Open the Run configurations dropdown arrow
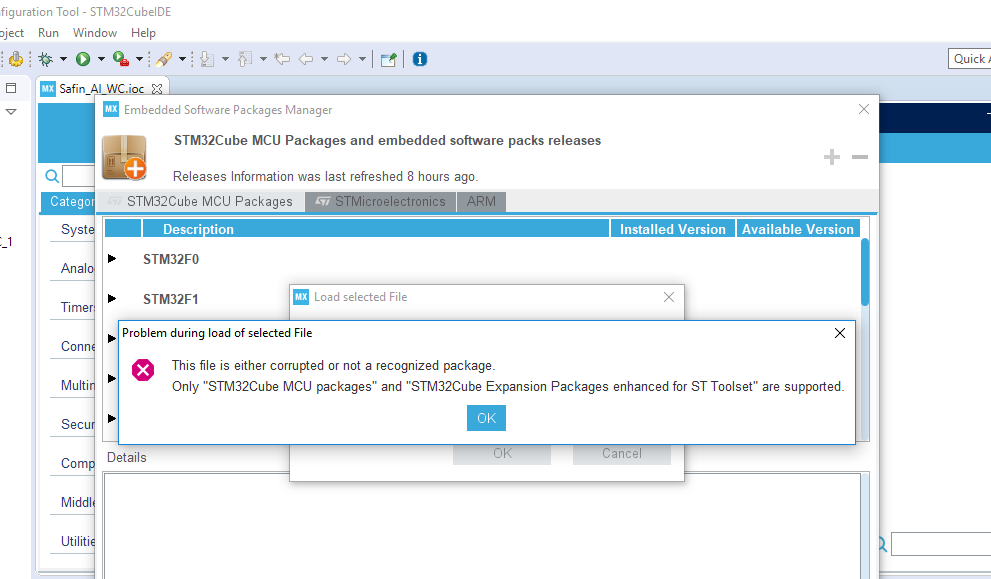 tap(100, 59)
